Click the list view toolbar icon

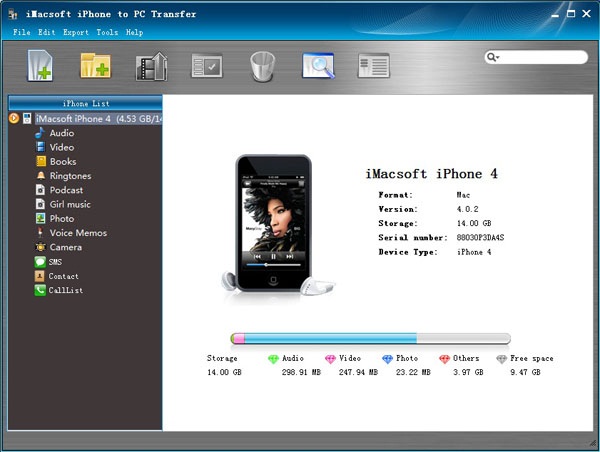[373, 66]
